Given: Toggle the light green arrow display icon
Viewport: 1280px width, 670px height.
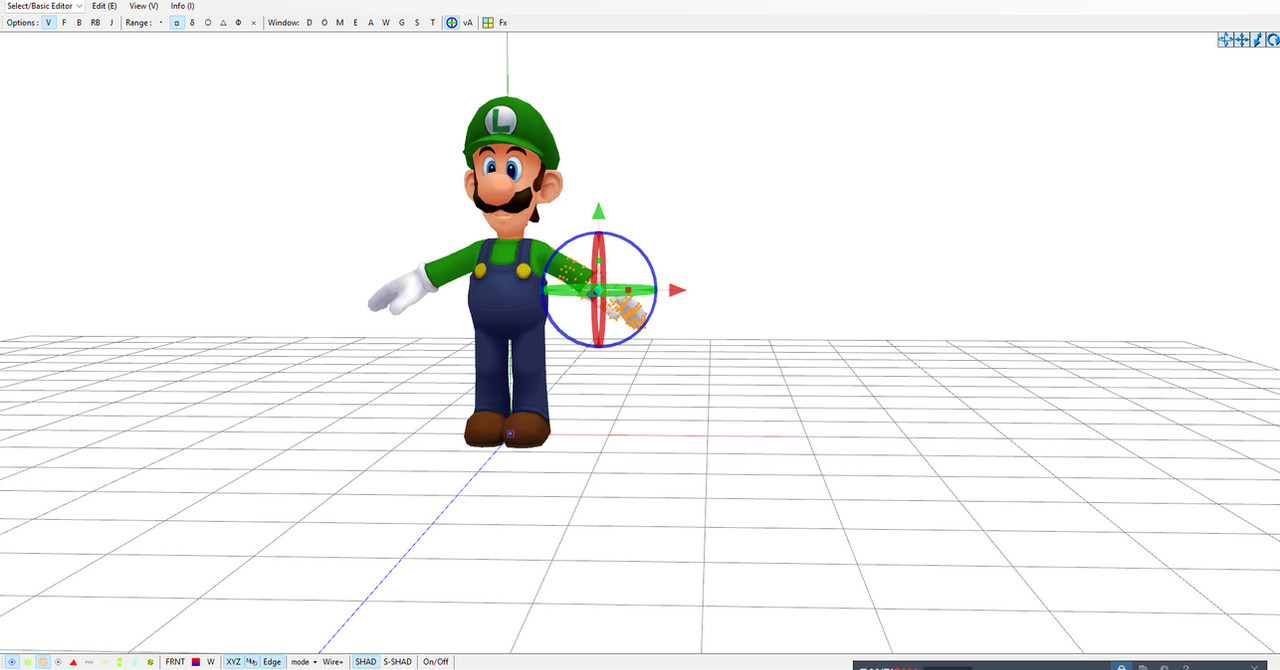Looking at the screenshot, I should [x=134, y=662].
